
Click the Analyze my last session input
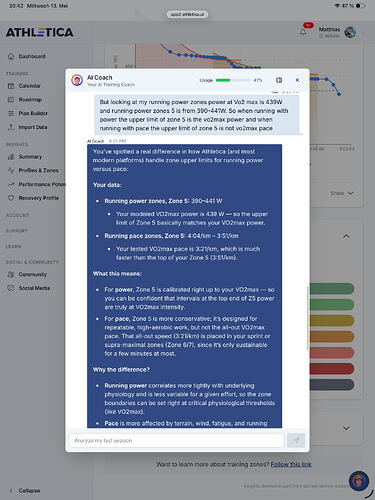coord(177,440)
